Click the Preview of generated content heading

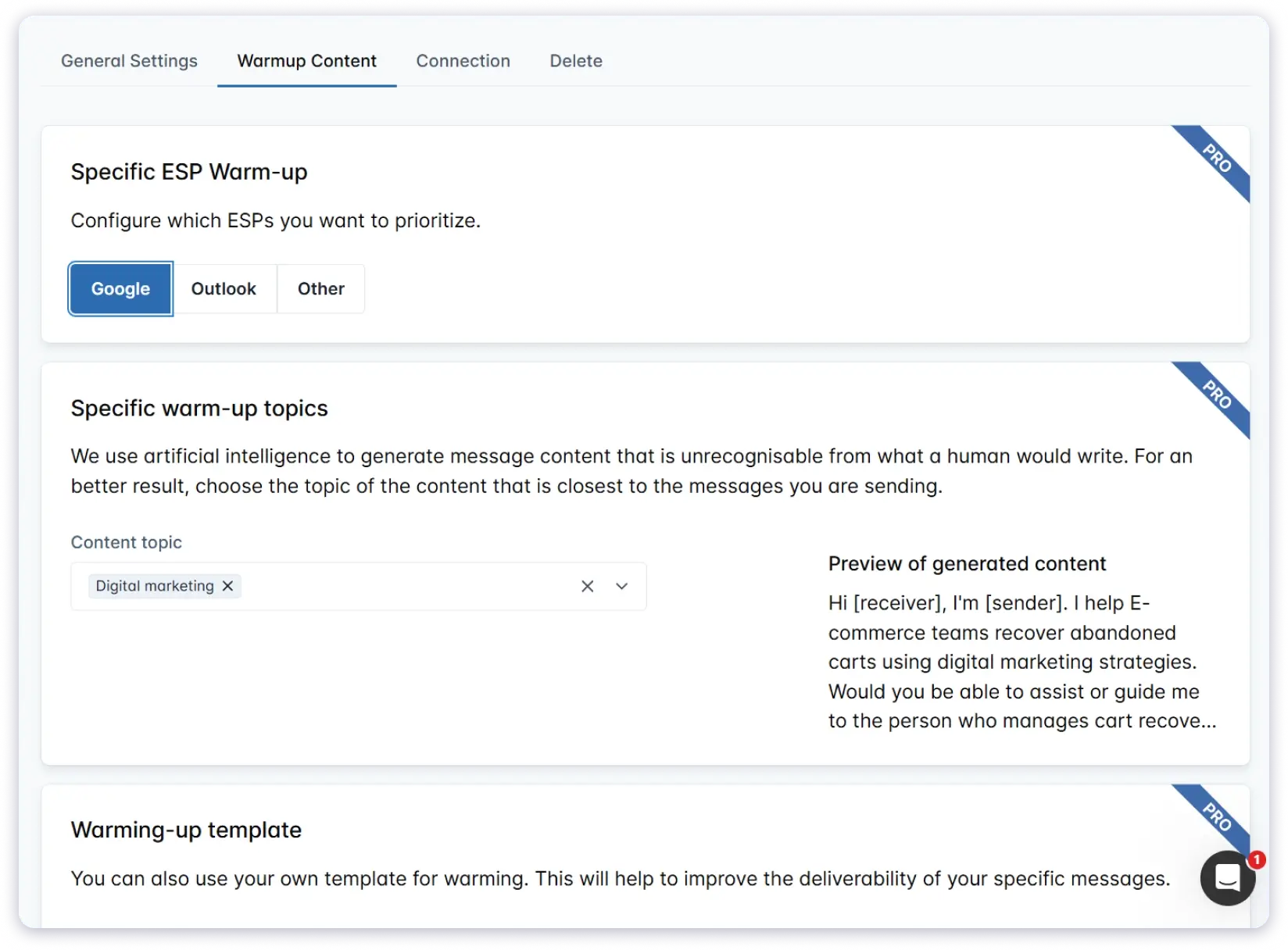(967, 562)
